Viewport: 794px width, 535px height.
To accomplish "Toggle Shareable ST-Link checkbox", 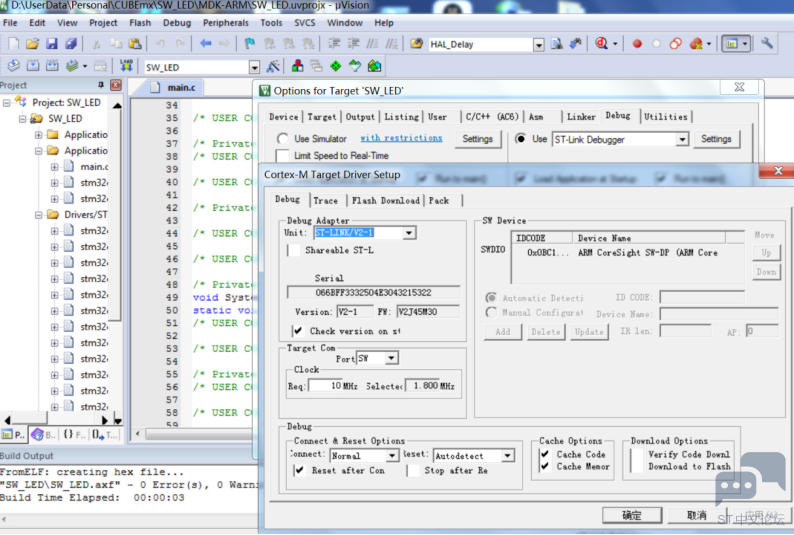I will pos(294,250).
